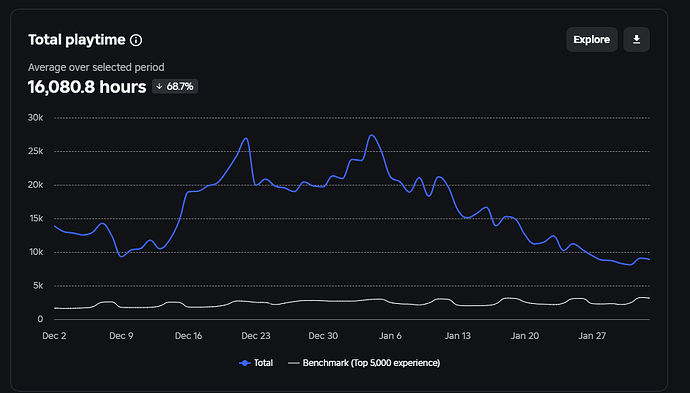Click the 30k y-axis label
This screenshot has width=690, height=393.
coord(36,118)
